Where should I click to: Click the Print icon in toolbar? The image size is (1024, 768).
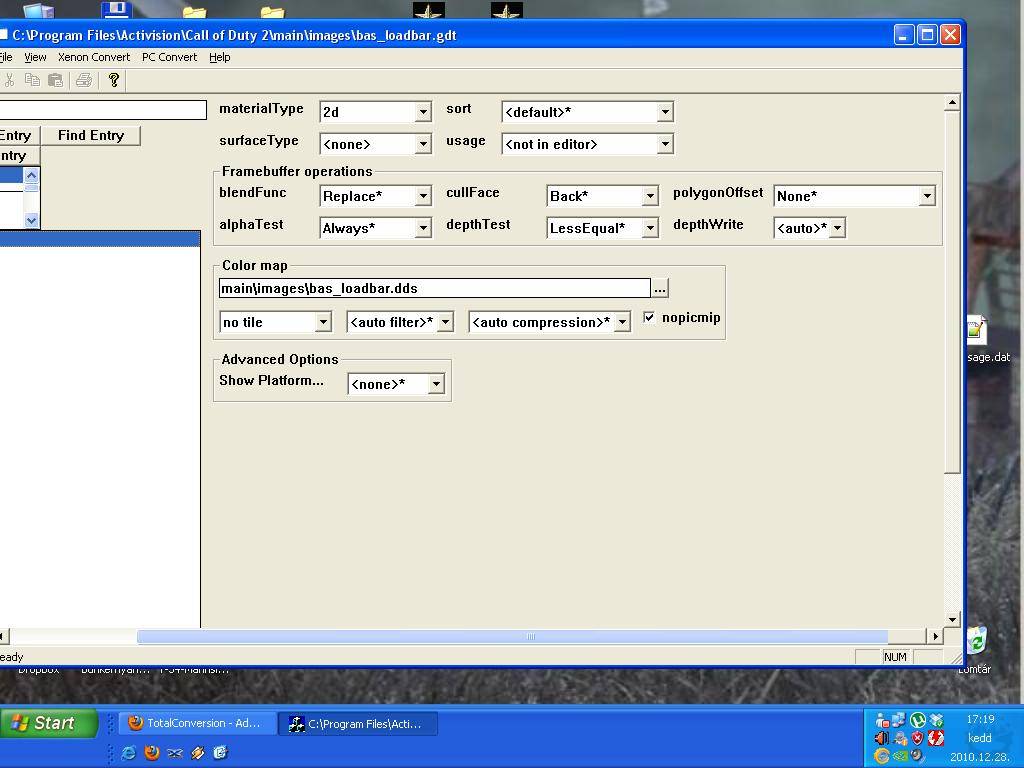[84, 80]
